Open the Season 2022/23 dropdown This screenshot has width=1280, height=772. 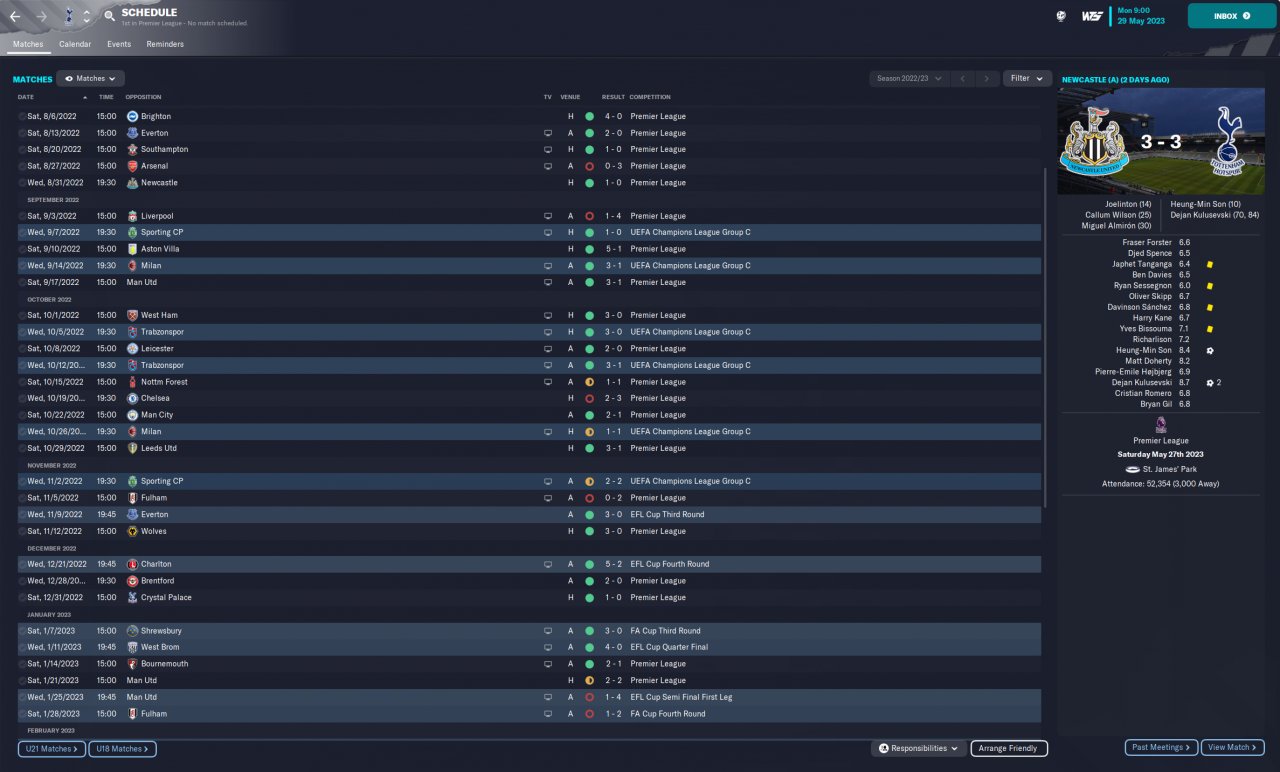click(x=909, y=78)
